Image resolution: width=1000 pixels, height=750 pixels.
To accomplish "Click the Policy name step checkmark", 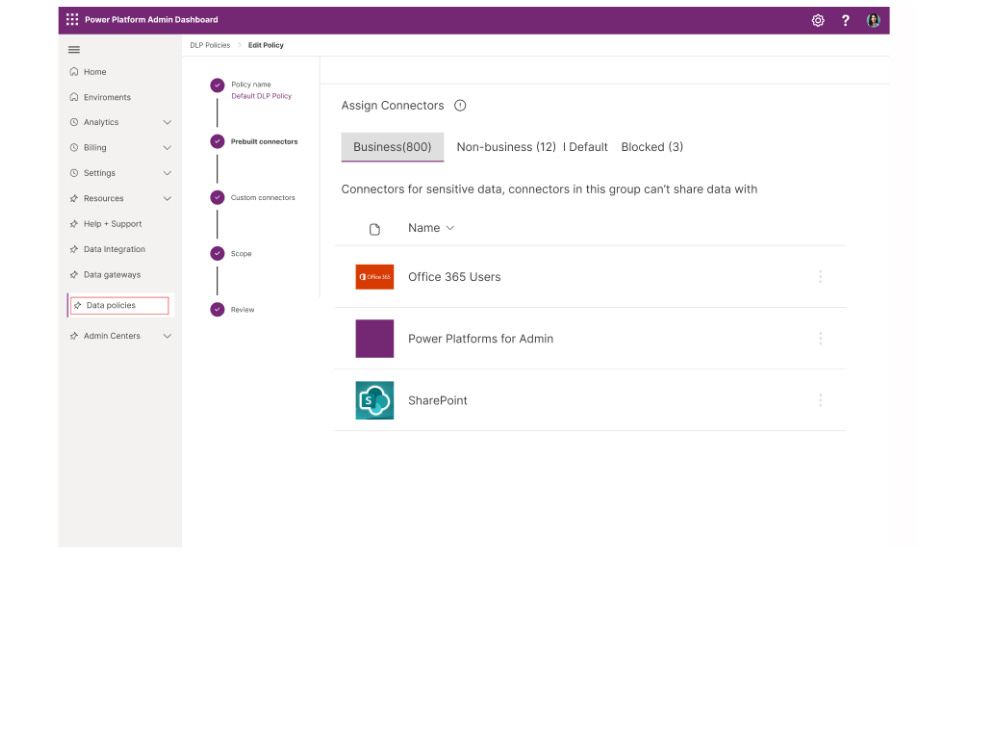I will pos(217,85).
